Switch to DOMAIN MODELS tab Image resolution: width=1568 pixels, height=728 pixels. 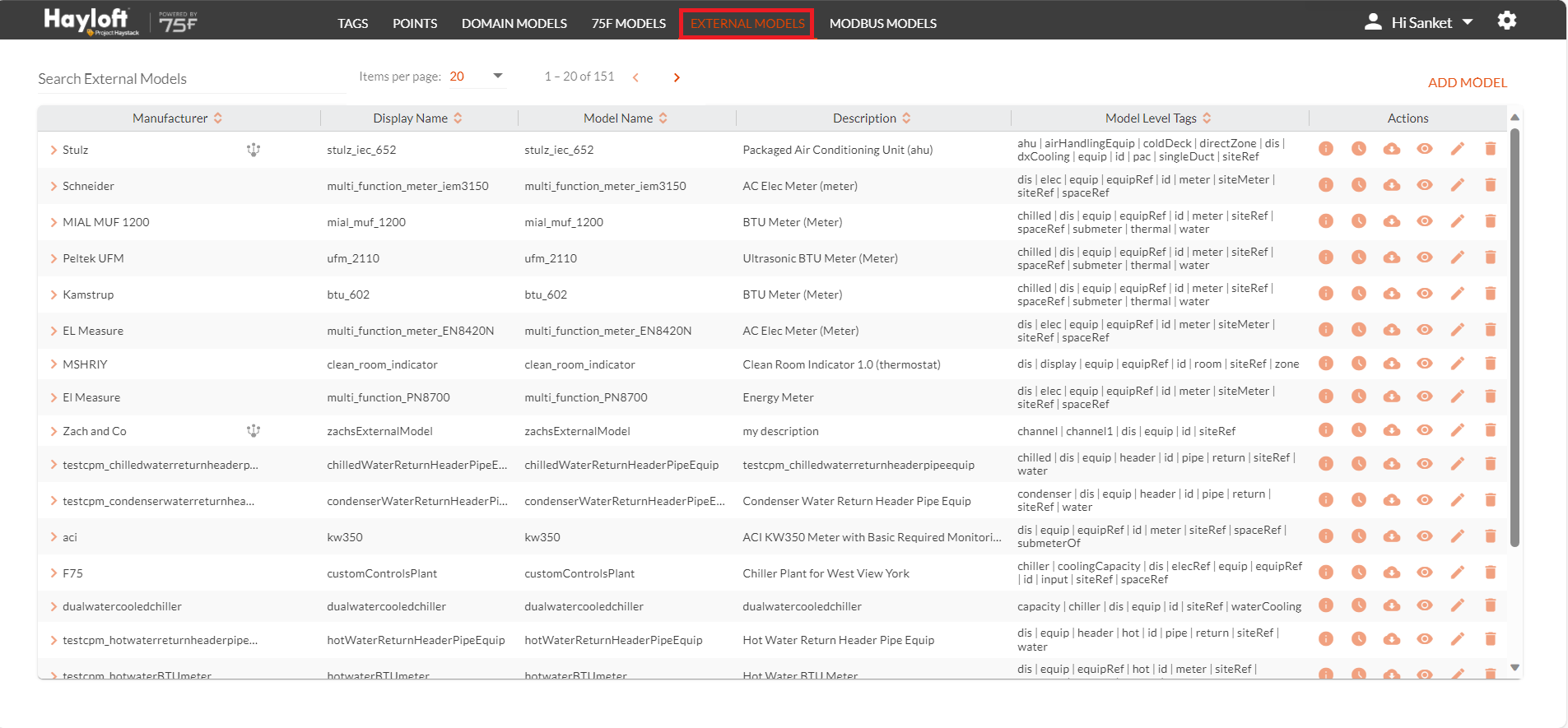tap(514, 23)
